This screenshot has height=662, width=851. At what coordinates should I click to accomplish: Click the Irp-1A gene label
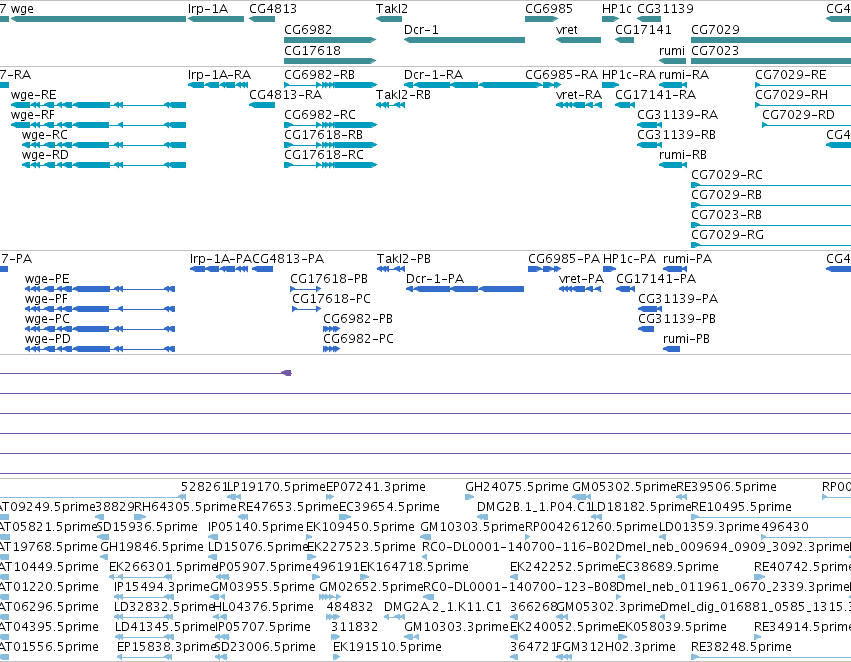point(208,9)
